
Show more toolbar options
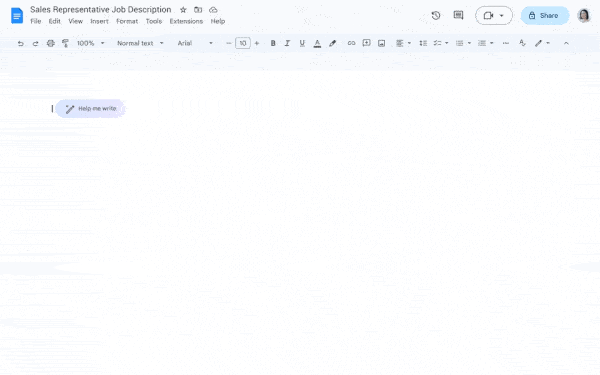[506, 43]
